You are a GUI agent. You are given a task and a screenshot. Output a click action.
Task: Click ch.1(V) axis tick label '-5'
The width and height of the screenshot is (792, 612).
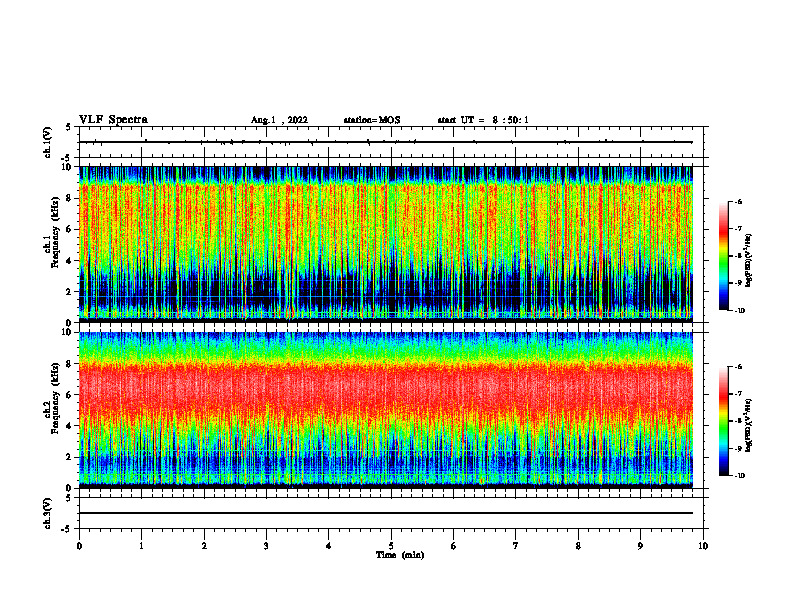click(67, 158)
